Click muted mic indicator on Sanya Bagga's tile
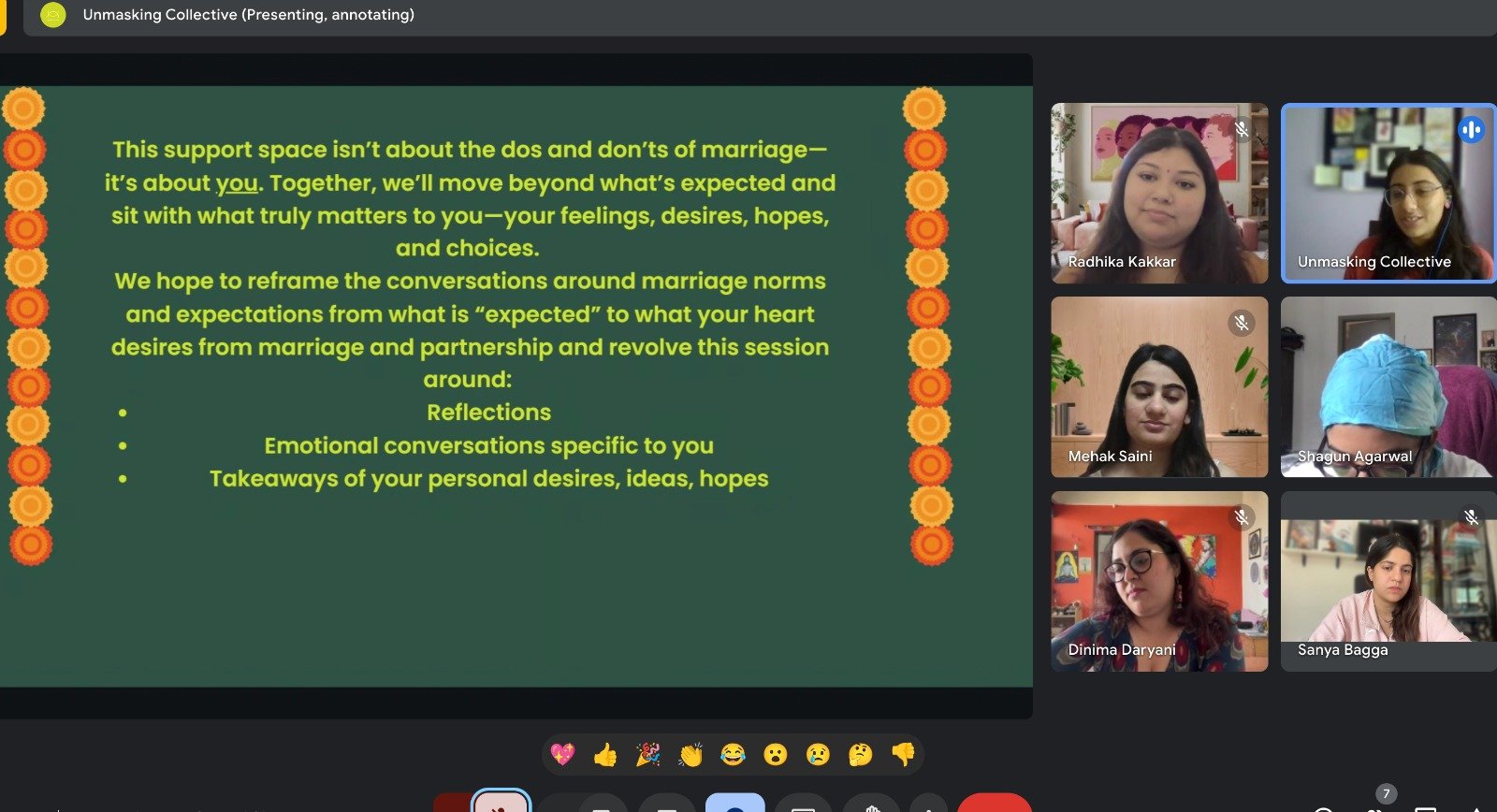Screen dimensions: 1497x812 click(x=1471, y=516)
